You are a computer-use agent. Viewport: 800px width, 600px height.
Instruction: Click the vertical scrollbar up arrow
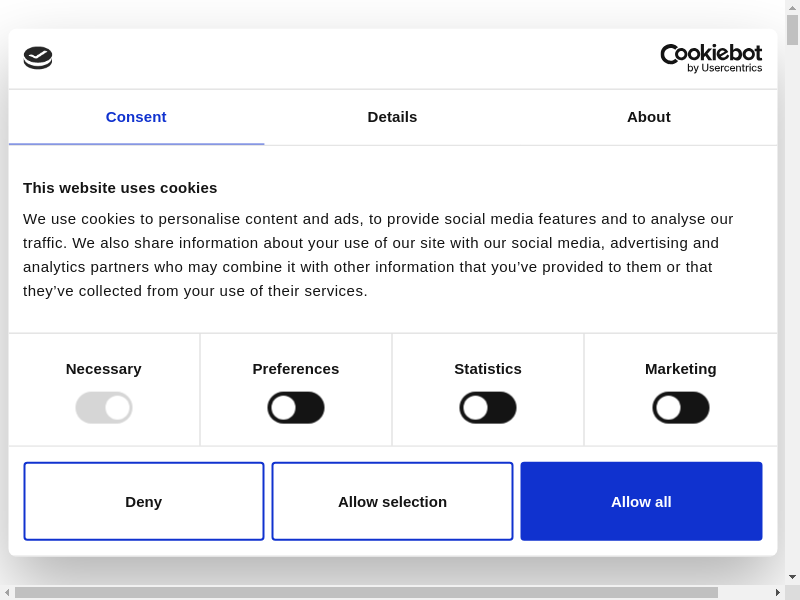792,7
